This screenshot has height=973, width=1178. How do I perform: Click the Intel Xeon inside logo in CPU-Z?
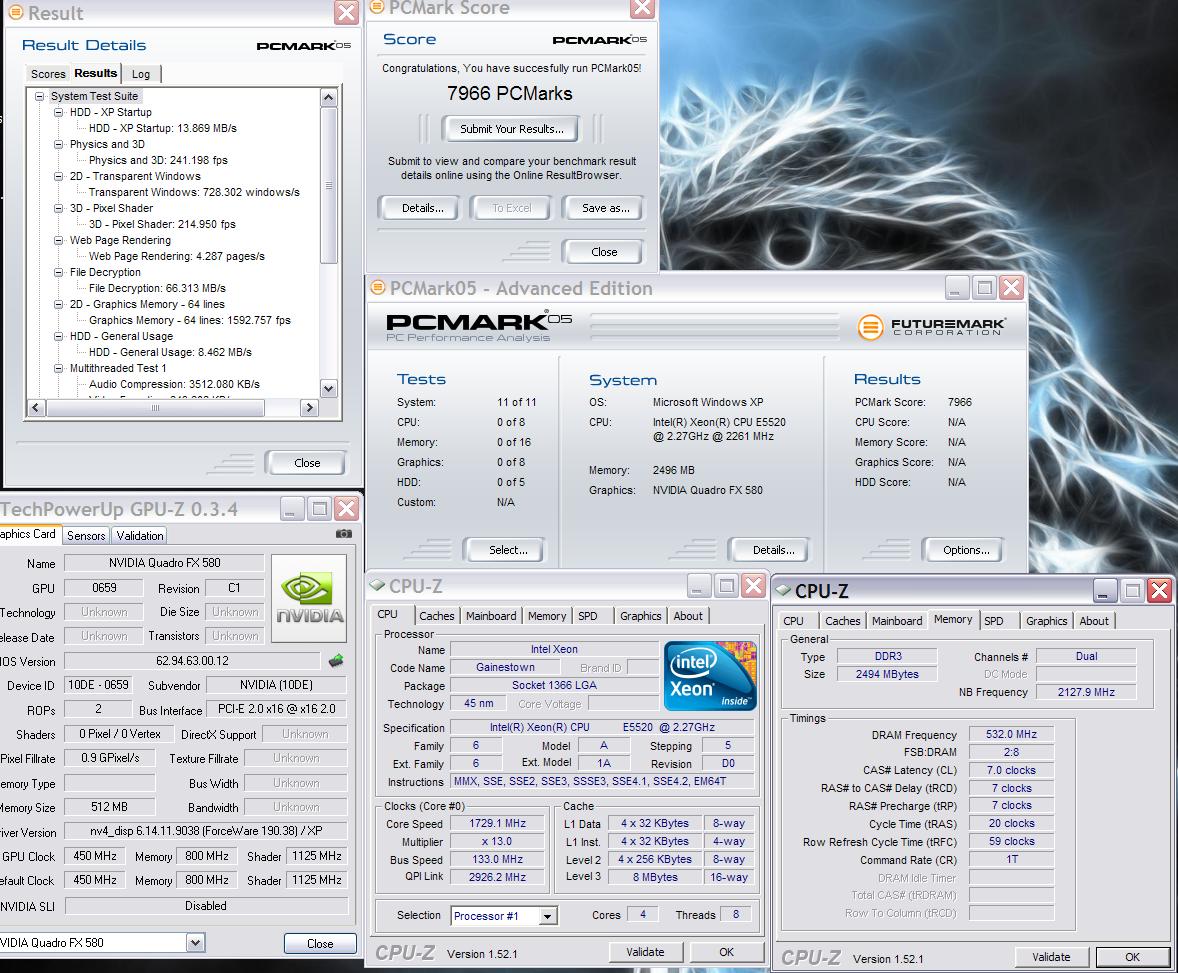[x=710, y=675]
